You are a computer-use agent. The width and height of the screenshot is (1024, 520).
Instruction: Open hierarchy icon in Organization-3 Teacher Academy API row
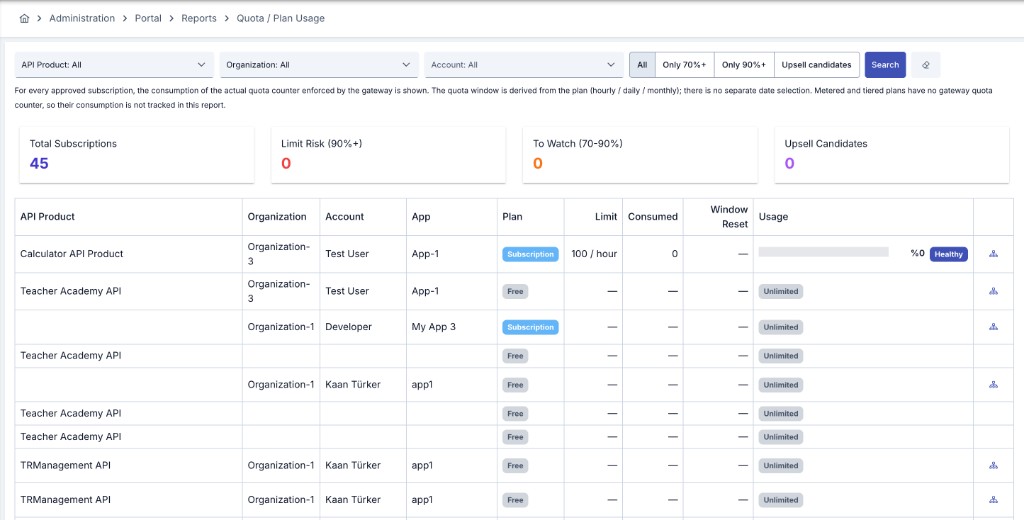coord(993,291)
